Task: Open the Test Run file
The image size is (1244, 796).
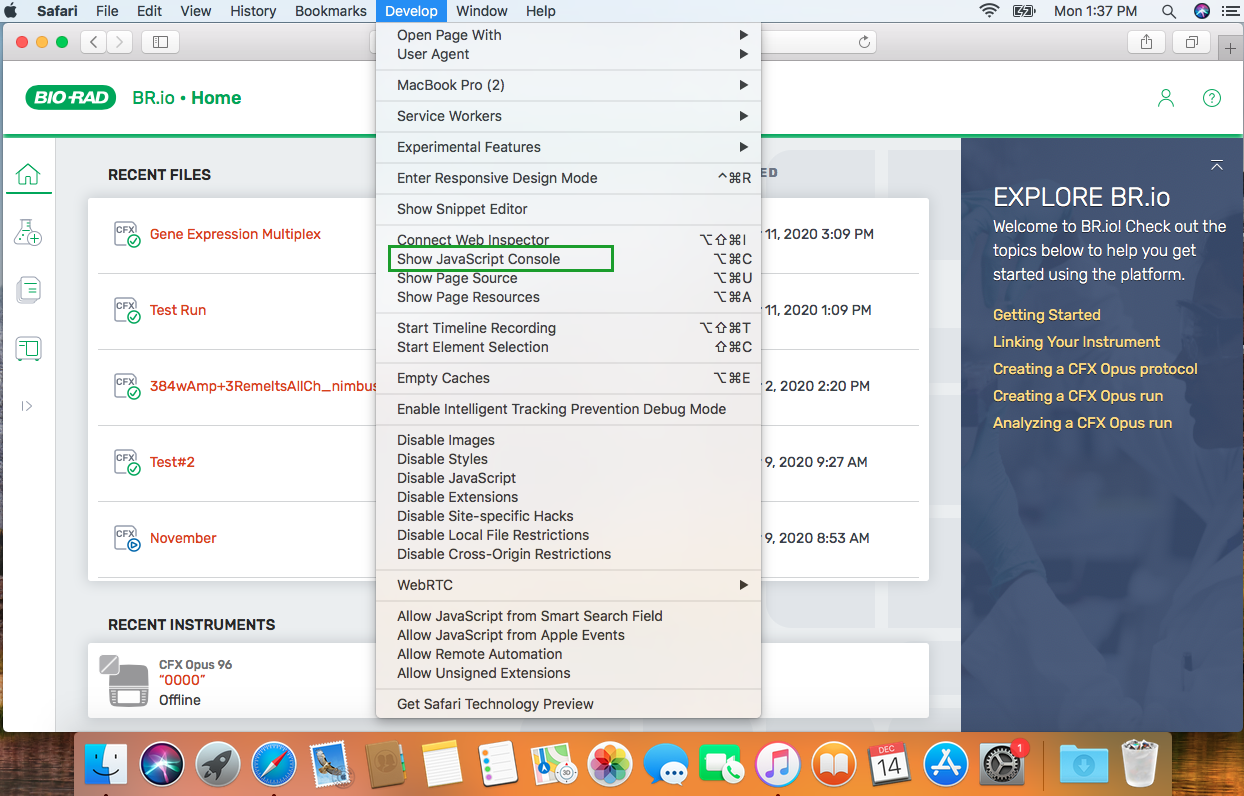Action: coord(178,310)
